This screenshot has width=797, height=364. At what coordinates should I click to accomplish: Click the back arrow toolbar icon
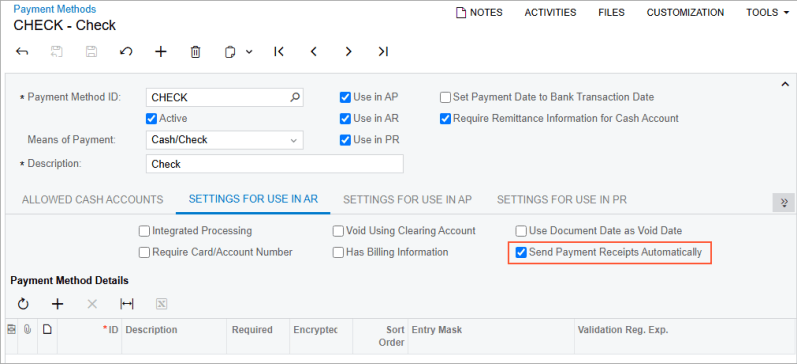pyautogui.click(x=22, y=51)
